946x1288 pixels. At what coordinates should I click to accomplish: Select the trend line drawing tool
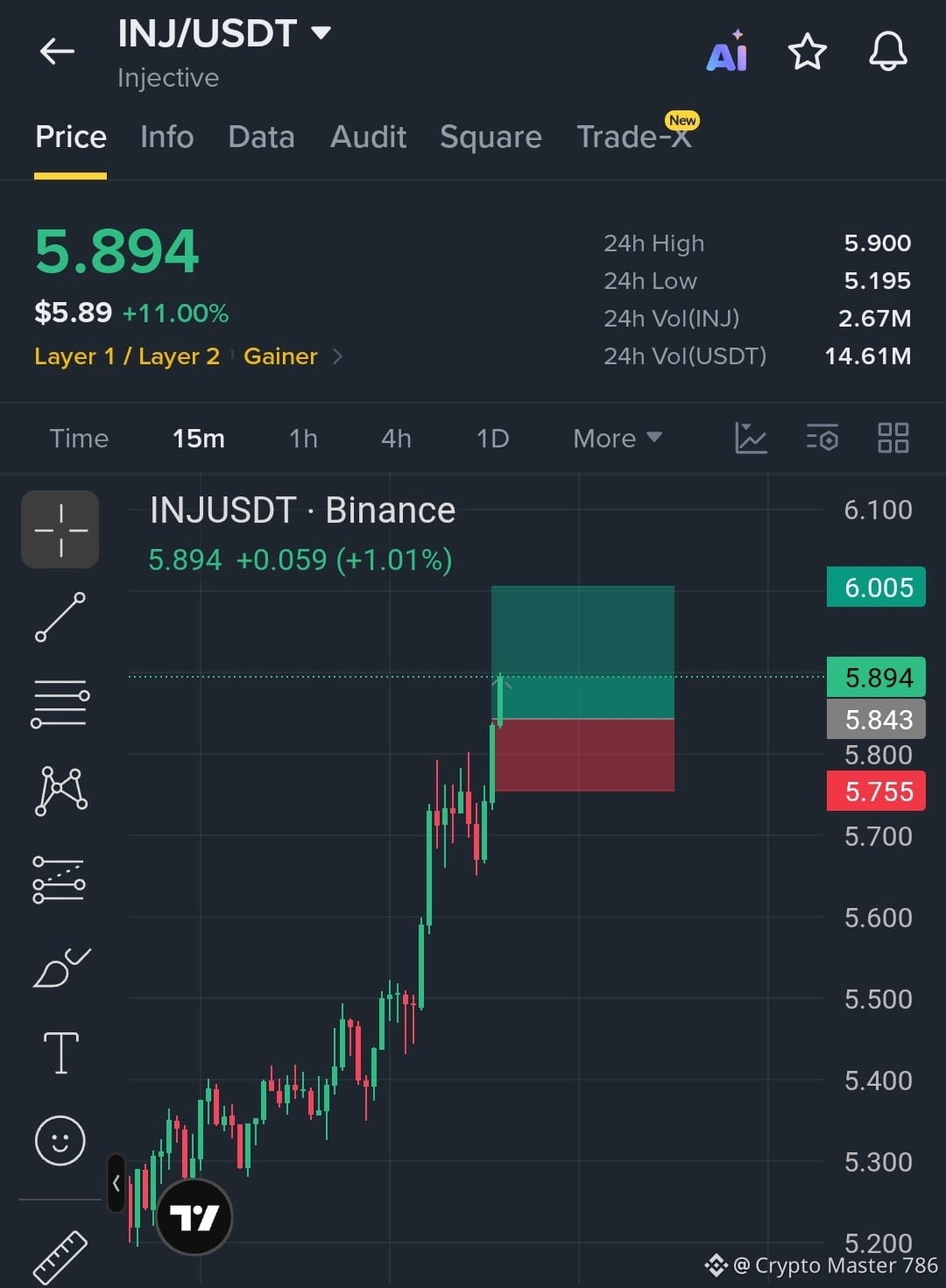pyautogui.click(x=60, y=617)
